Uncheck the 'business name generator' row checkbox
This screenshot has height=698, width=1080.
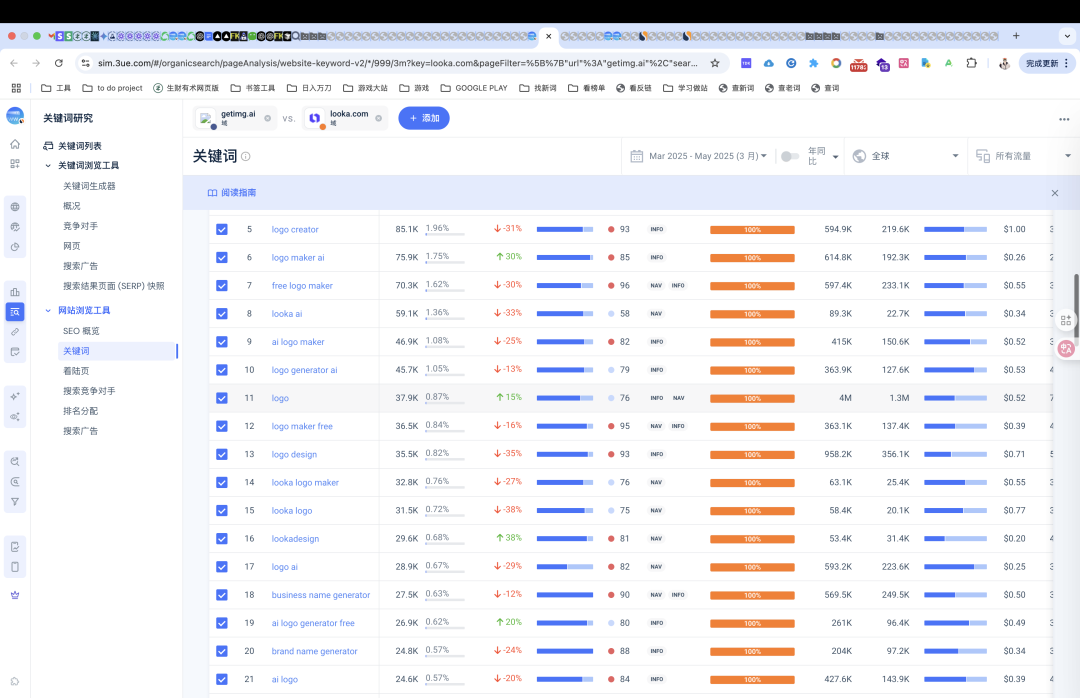coord(222,595)
